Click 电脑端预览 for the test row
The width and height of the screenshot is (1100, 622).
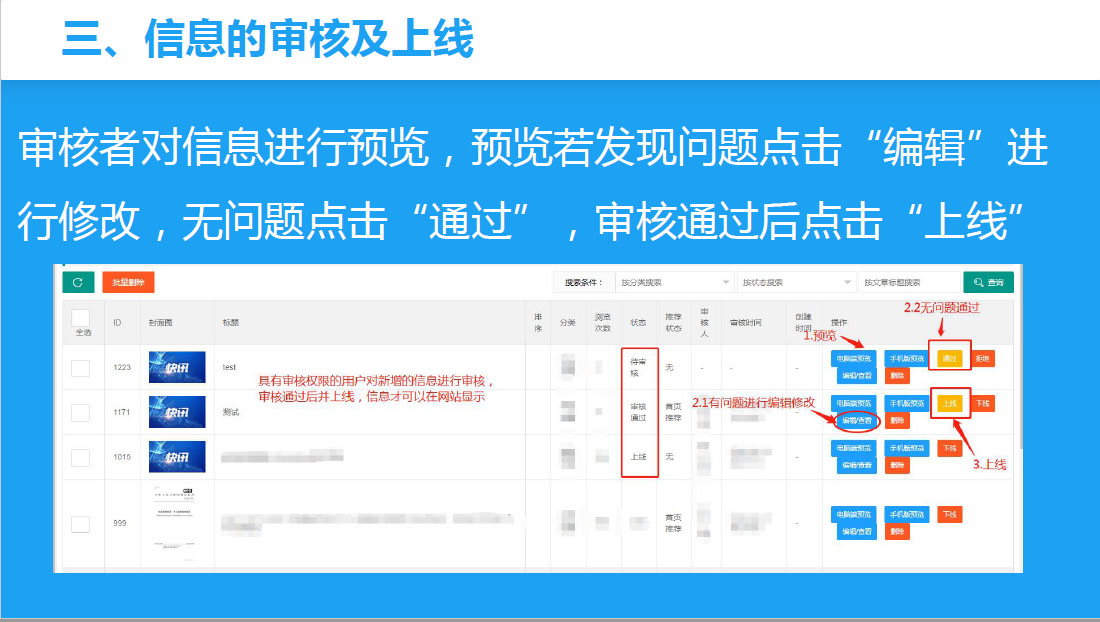coord(854,358)
